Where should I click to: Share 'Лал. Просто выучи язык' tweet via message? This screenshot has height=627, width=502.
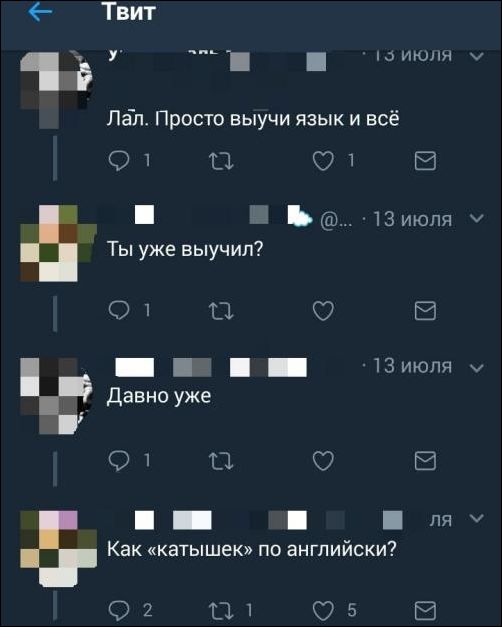[x=425, y=161]
